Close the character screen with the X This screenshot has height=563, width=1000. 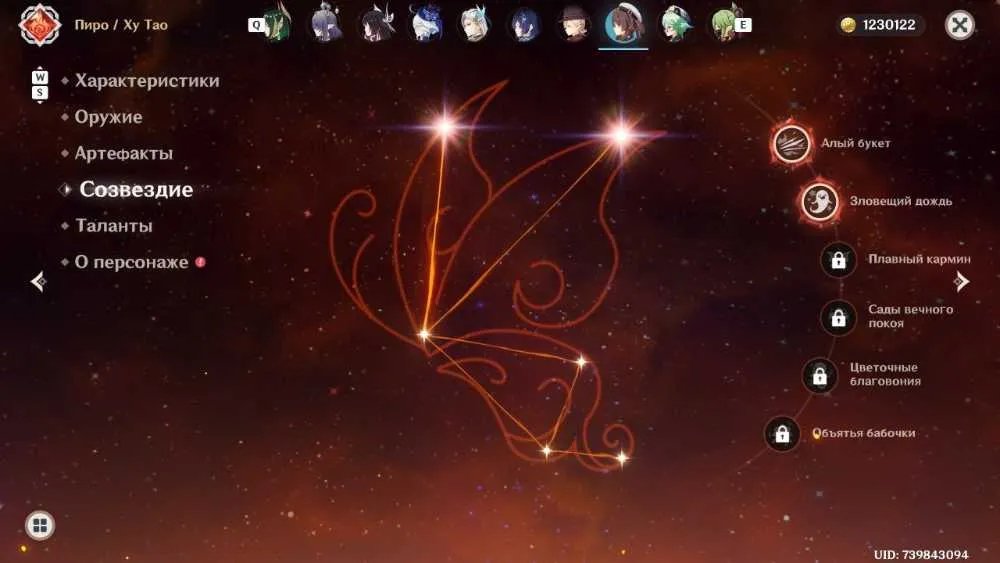click(x=959, y=25)
